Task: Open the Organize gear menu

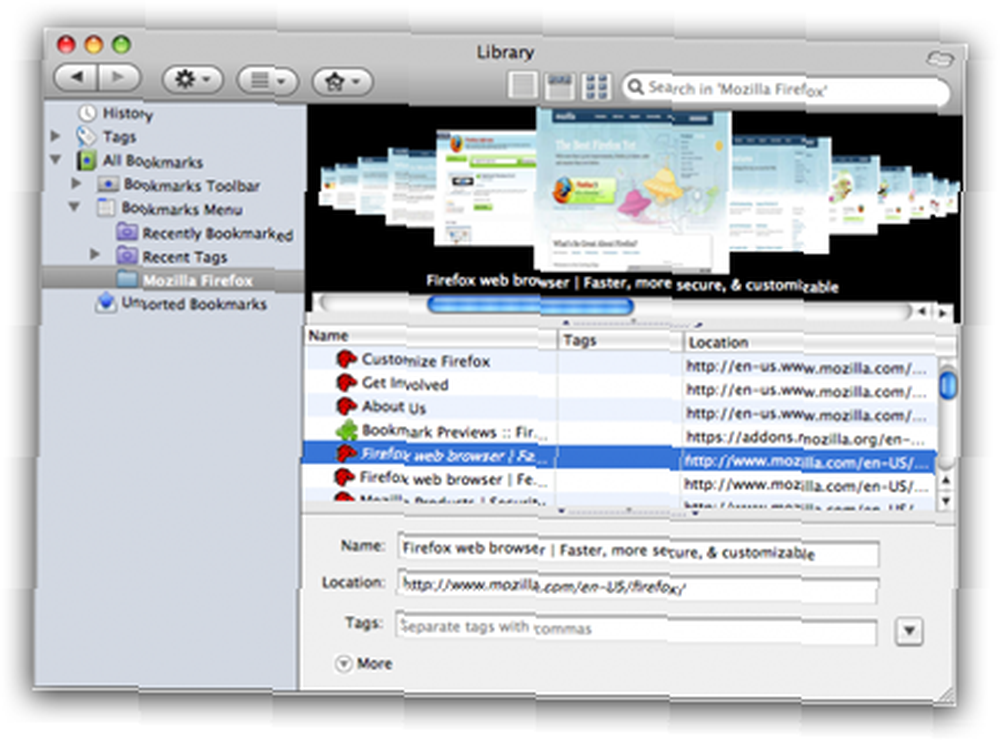Action: pos(192,80)
